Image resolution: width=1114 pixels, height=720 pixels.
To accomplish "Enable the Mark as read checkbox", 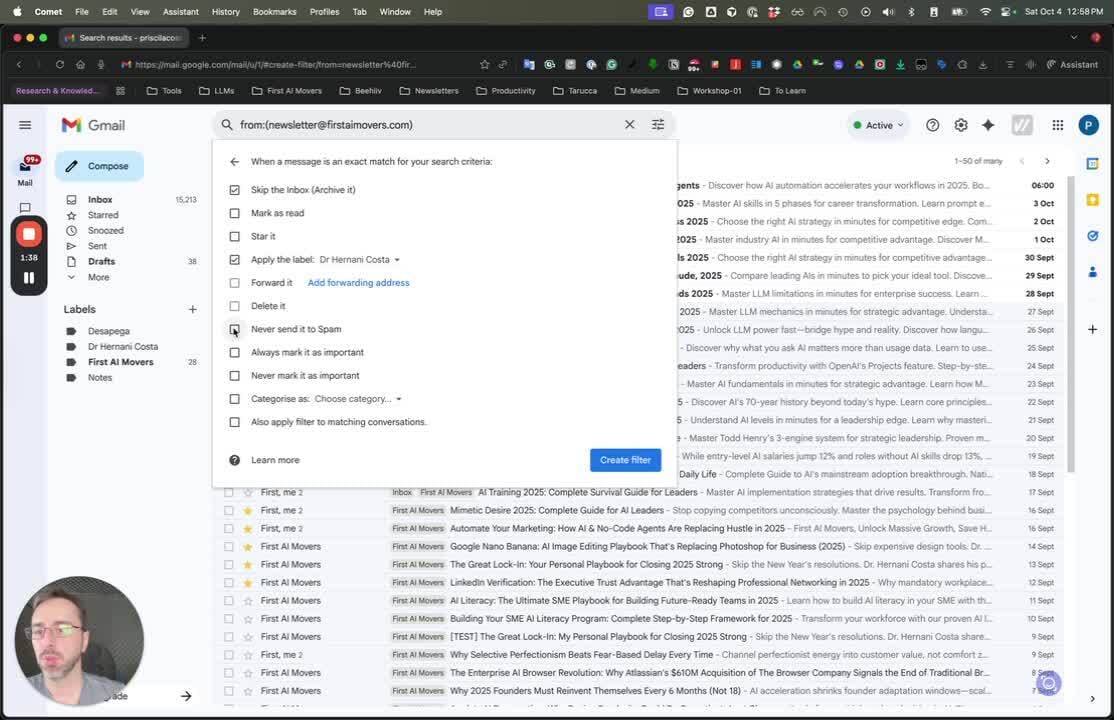I will (235, 213).
